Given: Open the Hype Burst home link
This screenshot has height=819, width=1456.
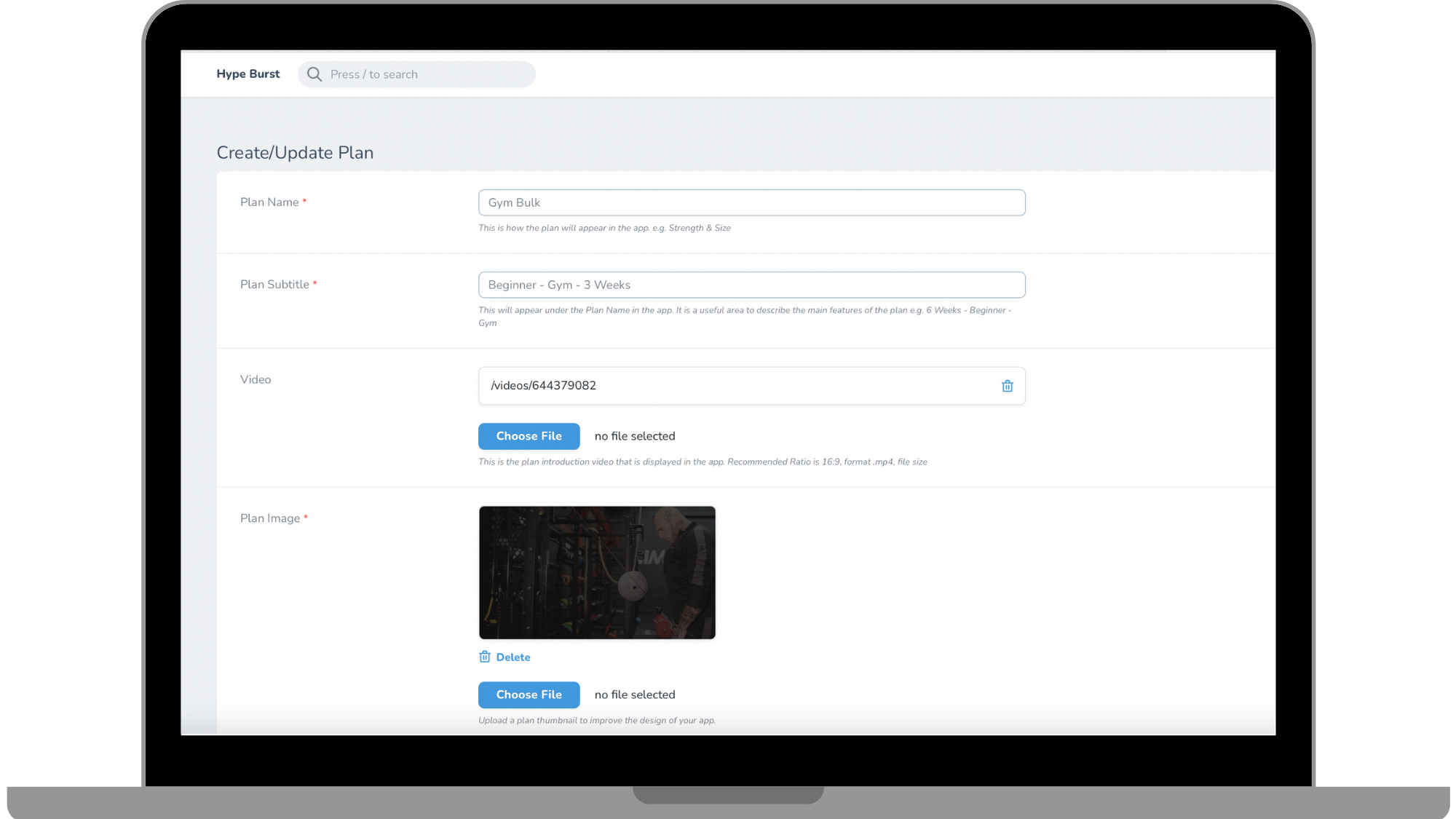Looking at the screenshot, I should pos(248,74).
